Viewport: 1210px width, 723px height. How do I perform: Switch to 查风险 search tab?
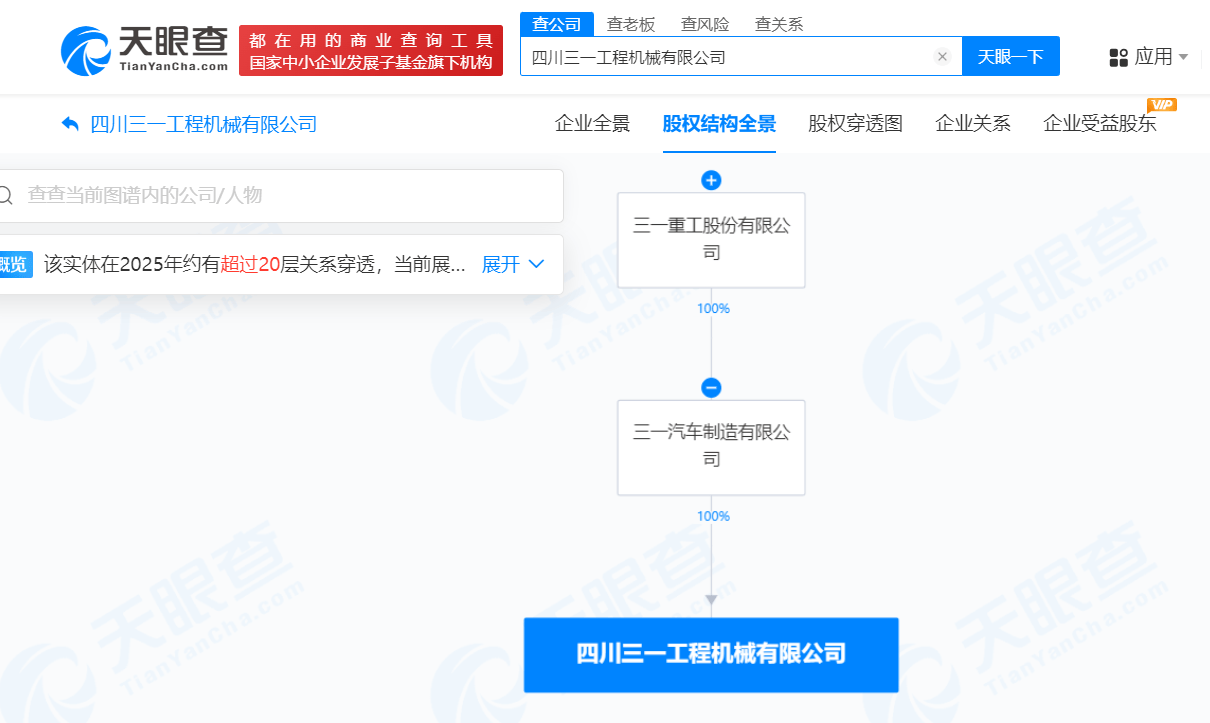[x=705, y=24]
